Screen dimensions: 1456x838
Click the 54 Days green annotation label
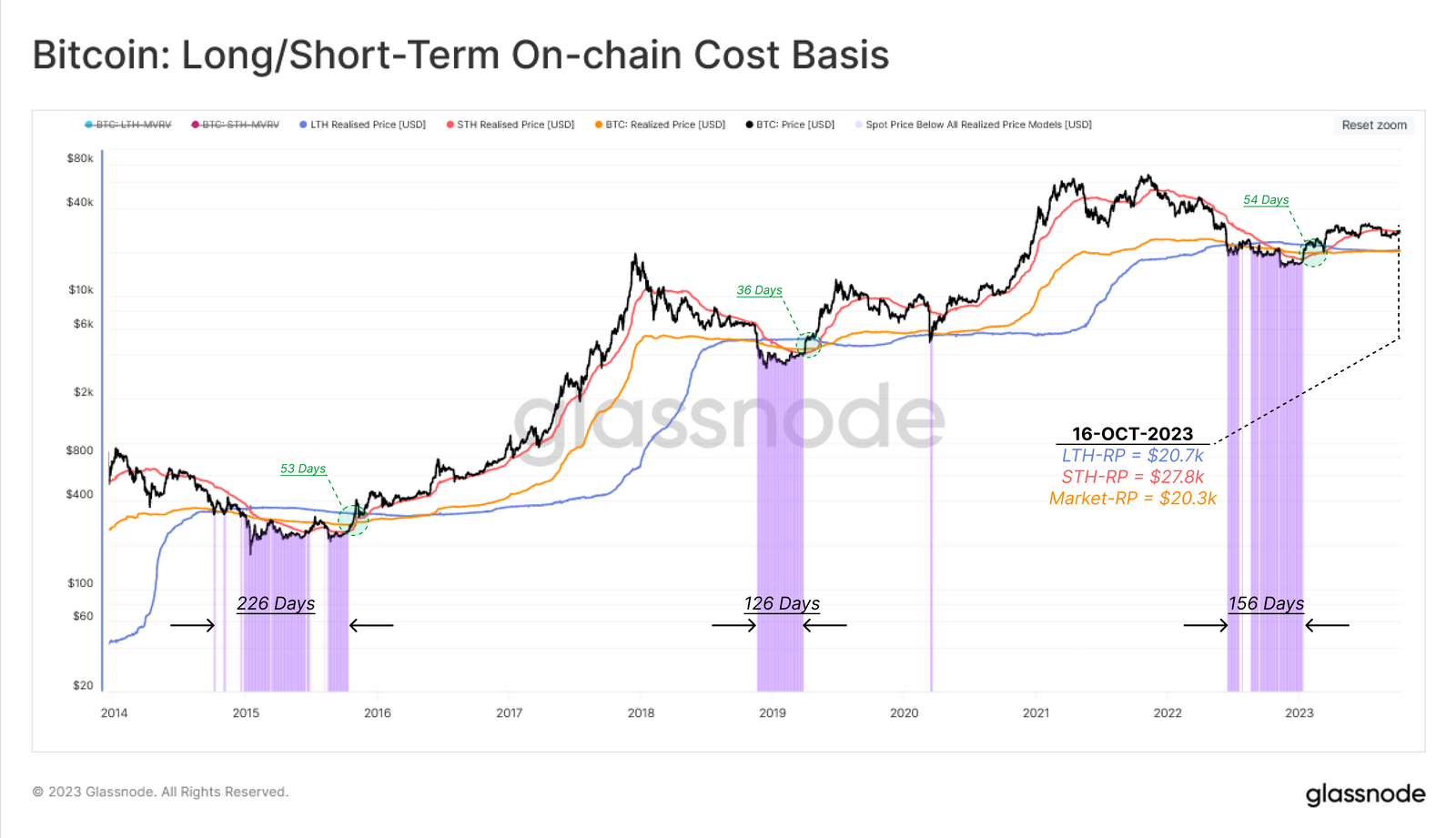coord(1266,199)
